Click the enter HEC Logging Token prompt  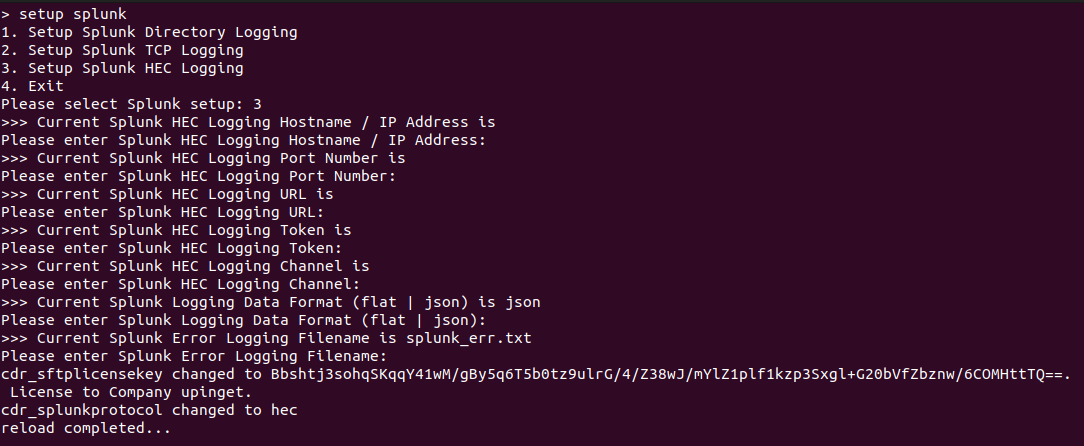click(171, 248)
